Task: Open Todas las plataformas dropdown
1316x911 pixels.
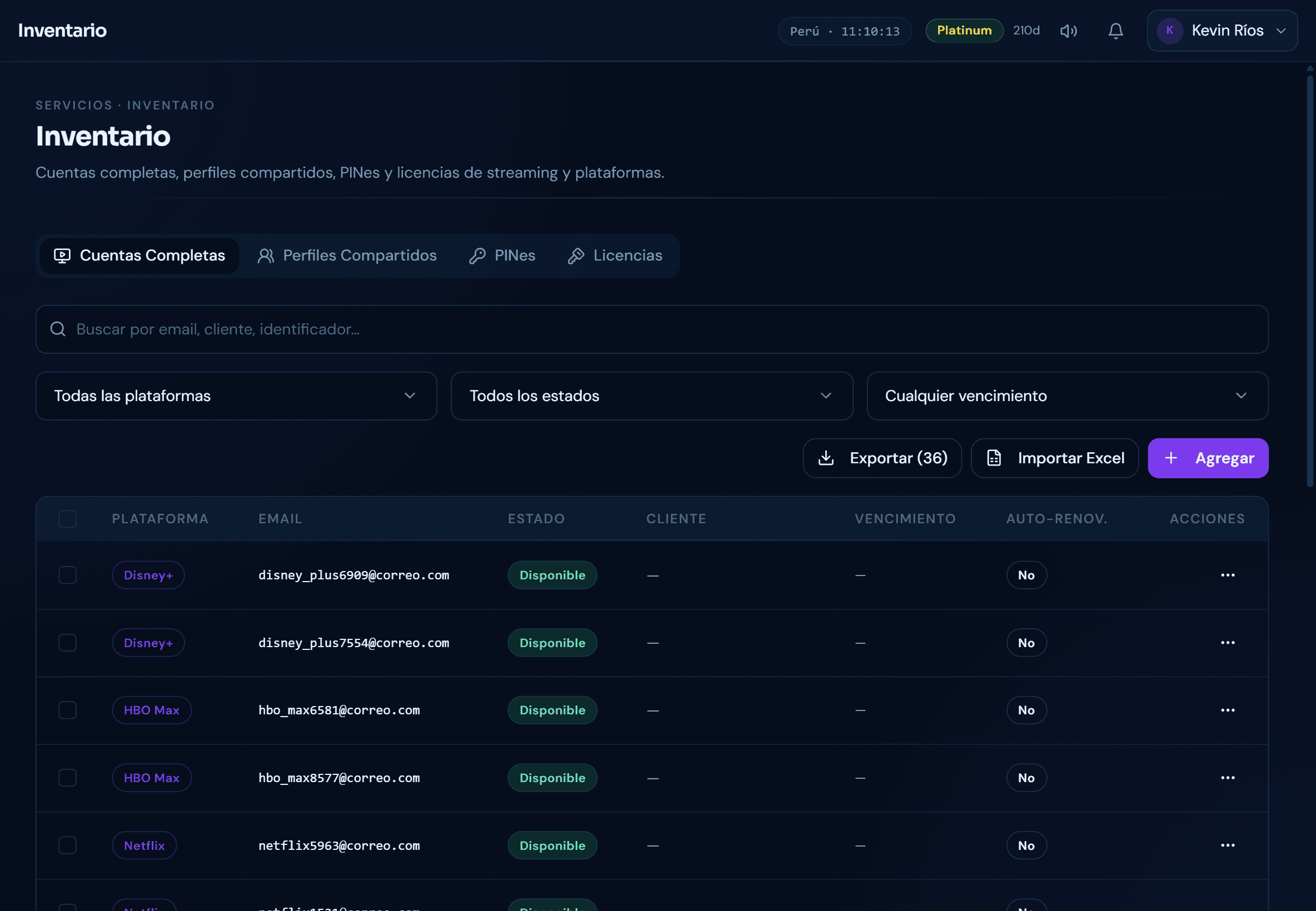Action: [x=236, y=396]
